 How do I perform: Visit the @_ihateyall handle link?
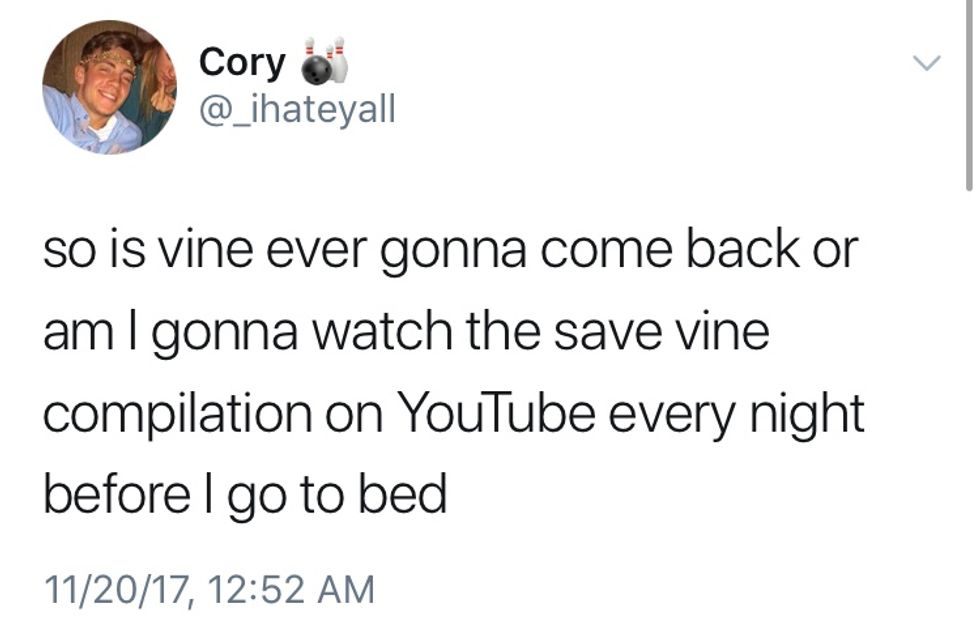[297, 109]
